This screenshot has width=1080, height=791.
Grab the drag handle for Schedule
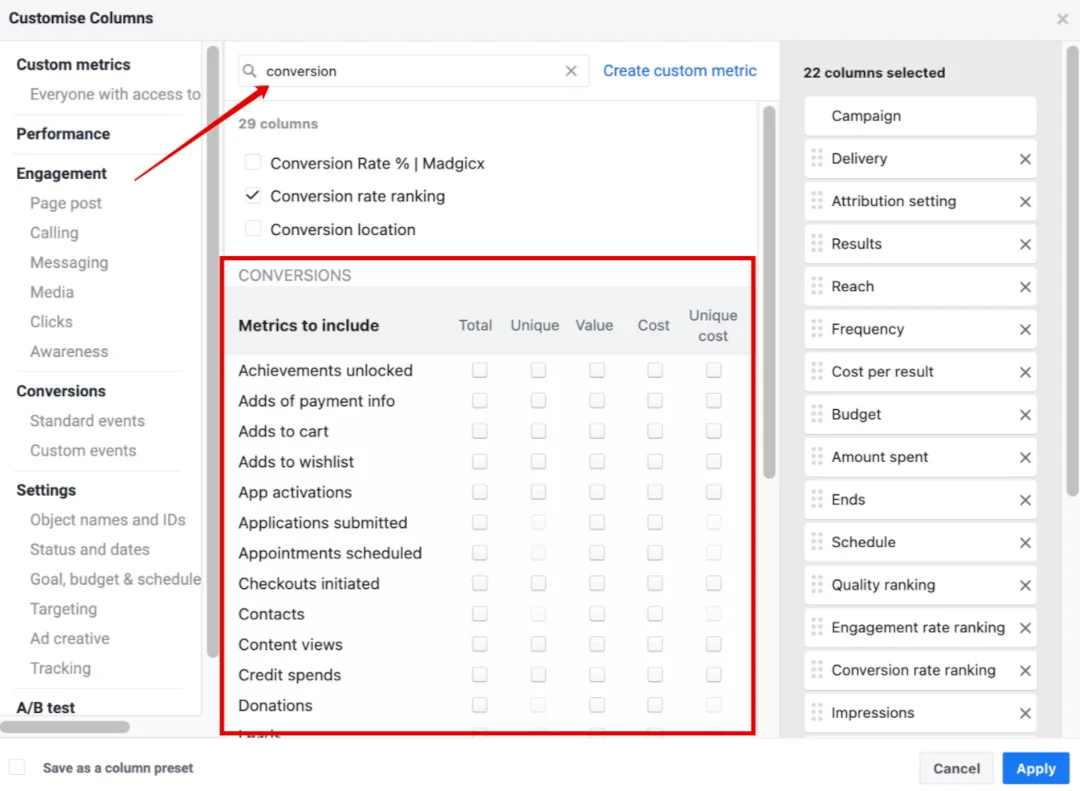click(x=817, y=542)
